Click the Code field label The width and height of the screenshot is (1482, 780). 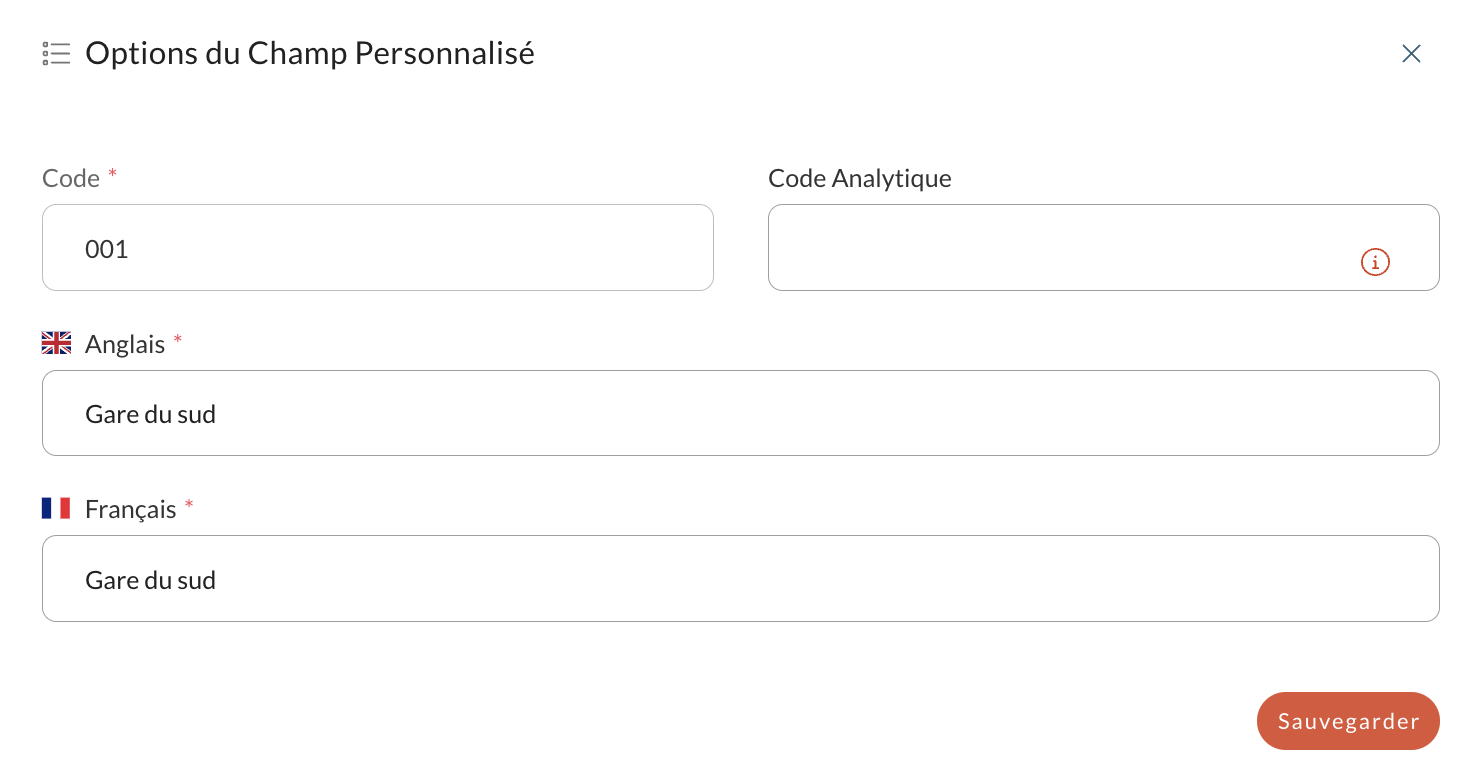pos(71,178)
